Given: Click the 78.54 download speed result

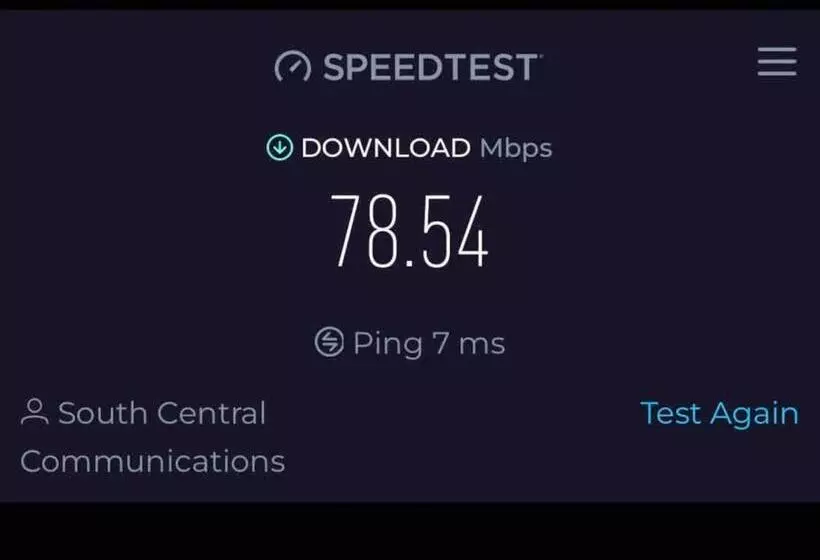Looking at the screenshot, I should (x=410, y=231).
